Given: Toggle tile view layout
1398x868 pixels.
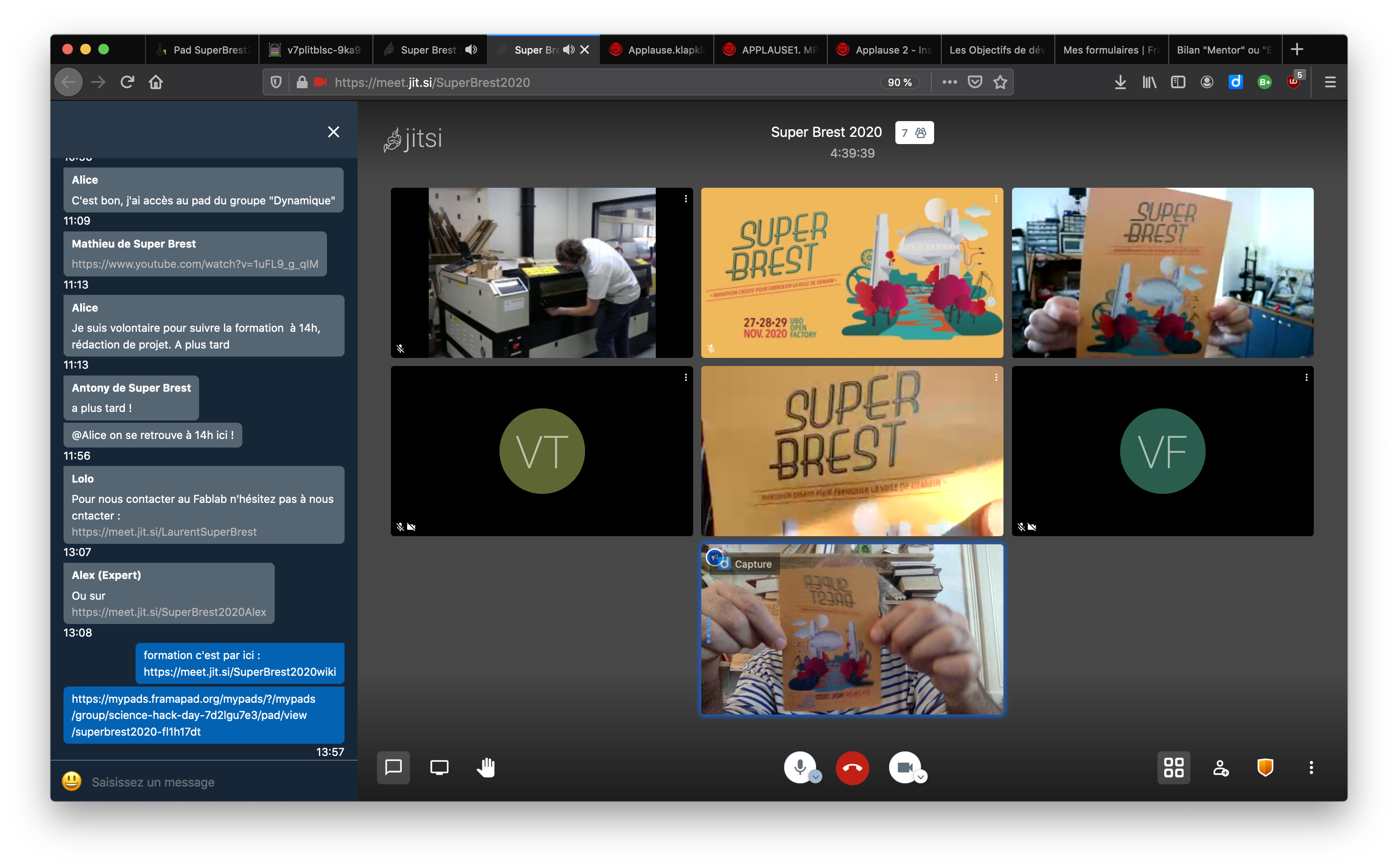Looking at the screenshot, I should [1174, 768].
